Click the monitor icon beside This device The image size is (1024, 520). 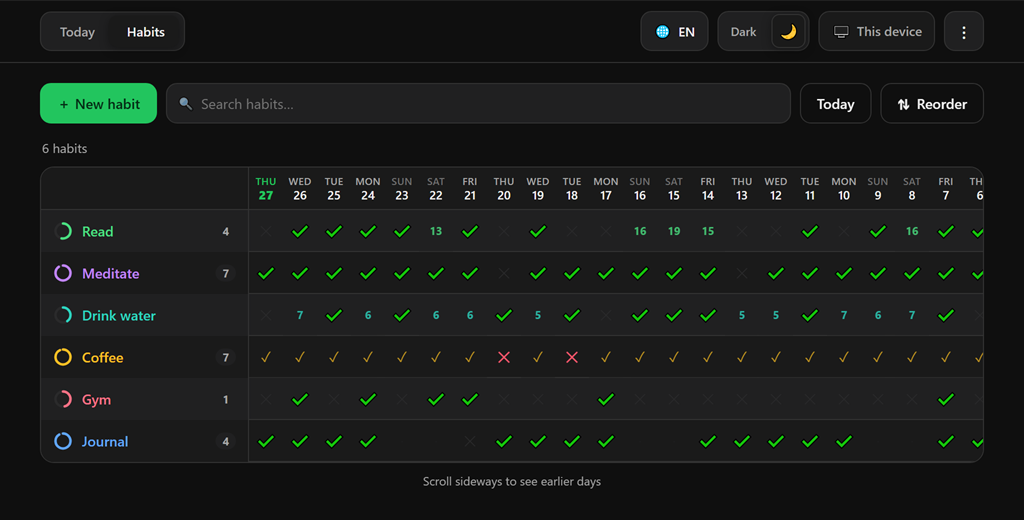841,32
